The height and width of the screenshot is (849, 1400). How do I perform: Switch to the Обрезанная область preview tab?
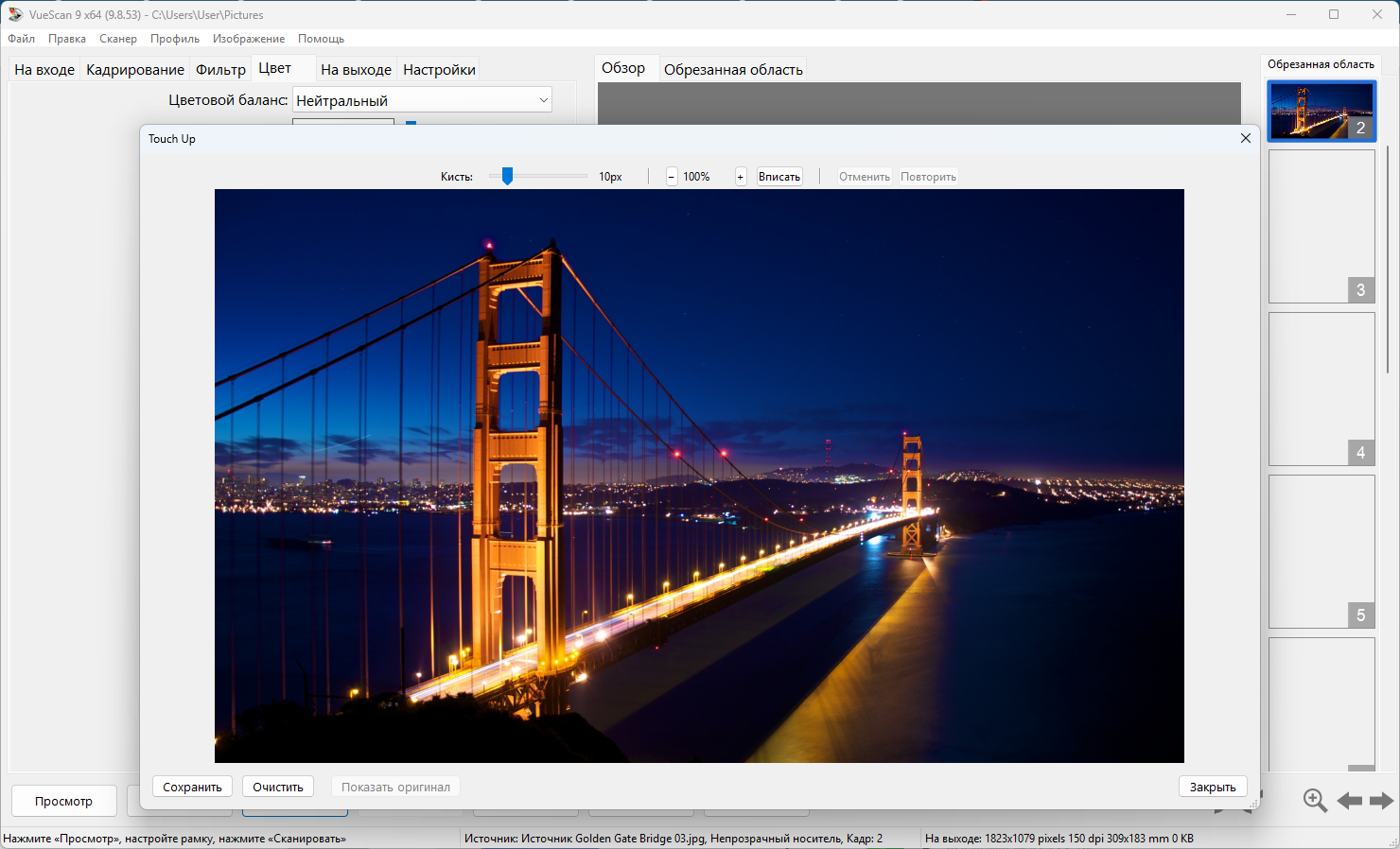coord(733,70)
